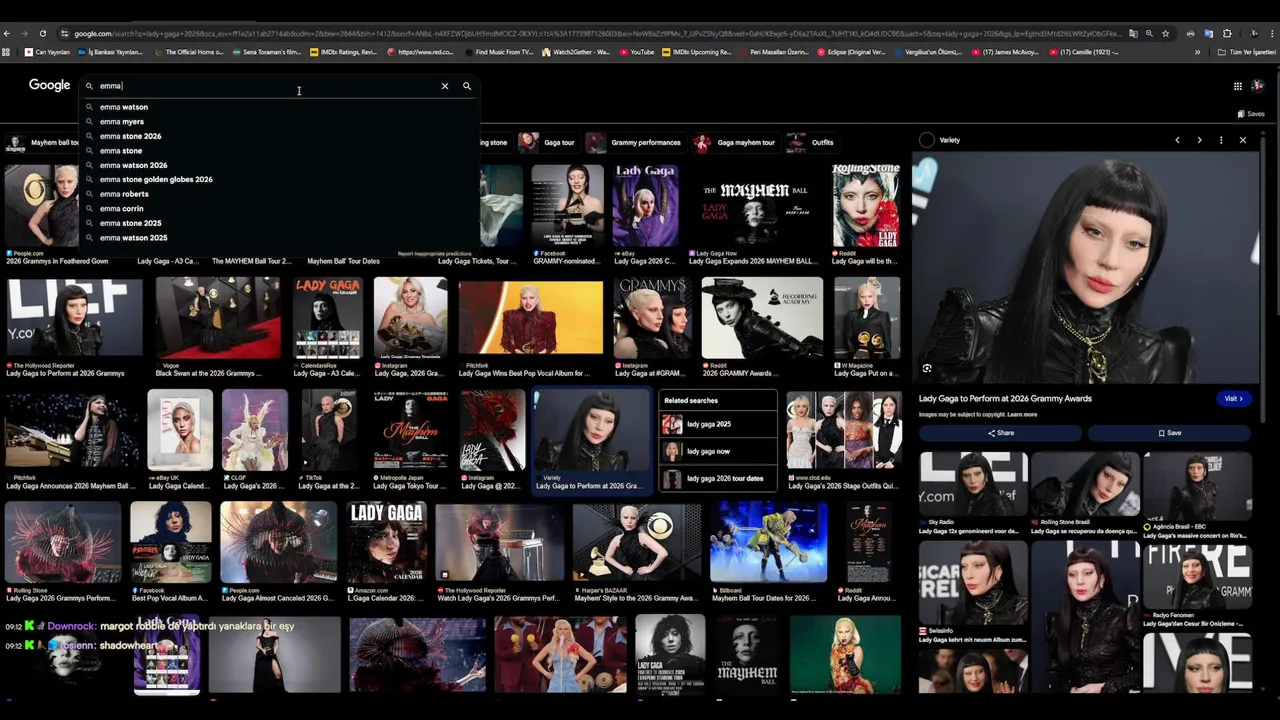Click the Share button in the preview
The height and width of the screenshot is (720, 1280).
coord(1000,433)
